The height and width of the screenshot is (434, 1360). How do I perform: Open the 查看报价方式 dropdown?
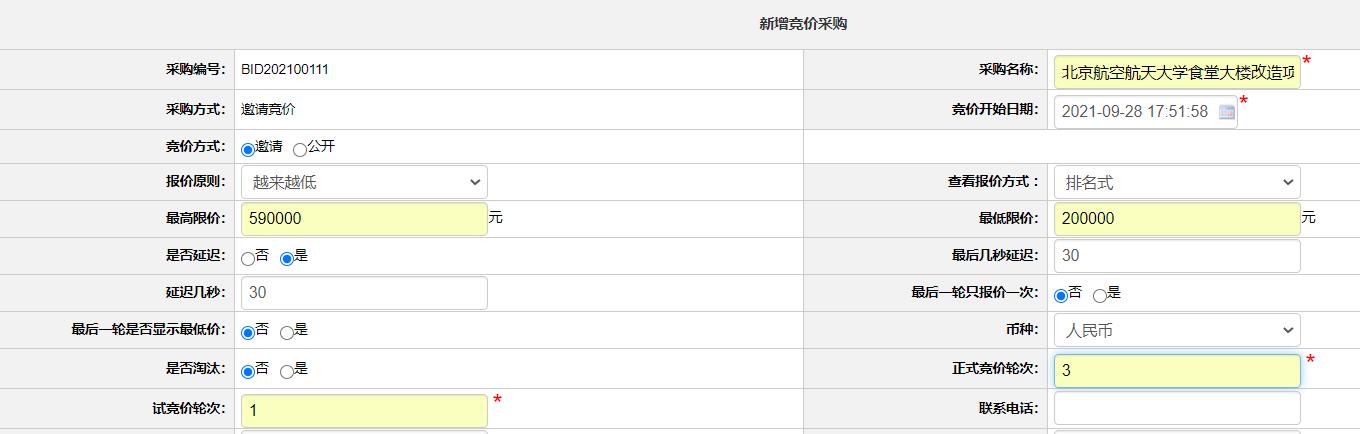click(1177, 182)
